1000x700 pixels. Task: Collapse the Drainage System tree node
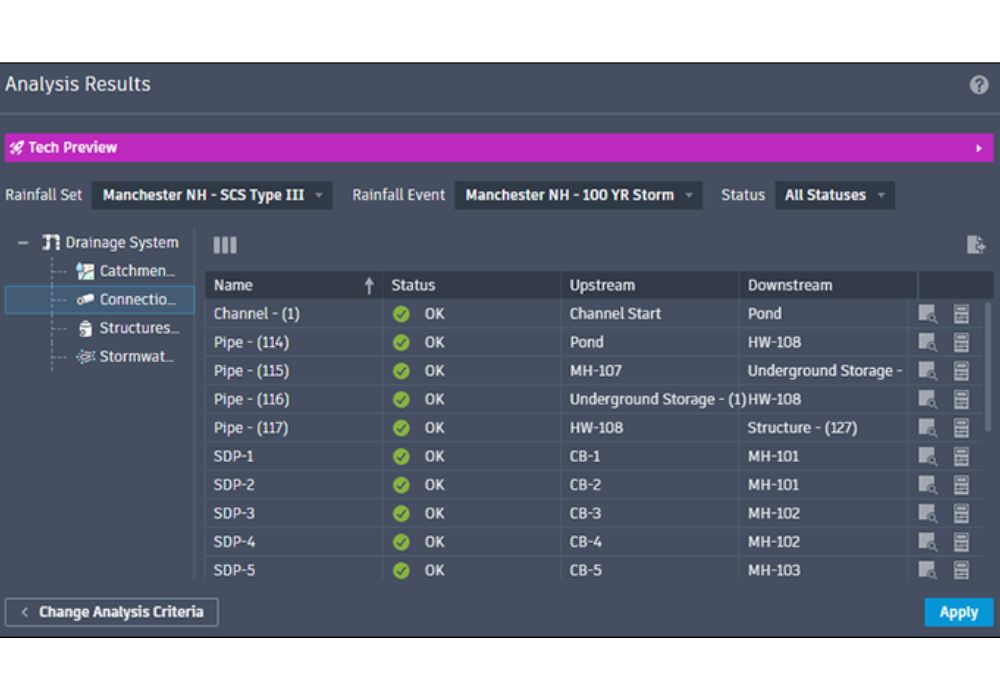coord(23,243)
